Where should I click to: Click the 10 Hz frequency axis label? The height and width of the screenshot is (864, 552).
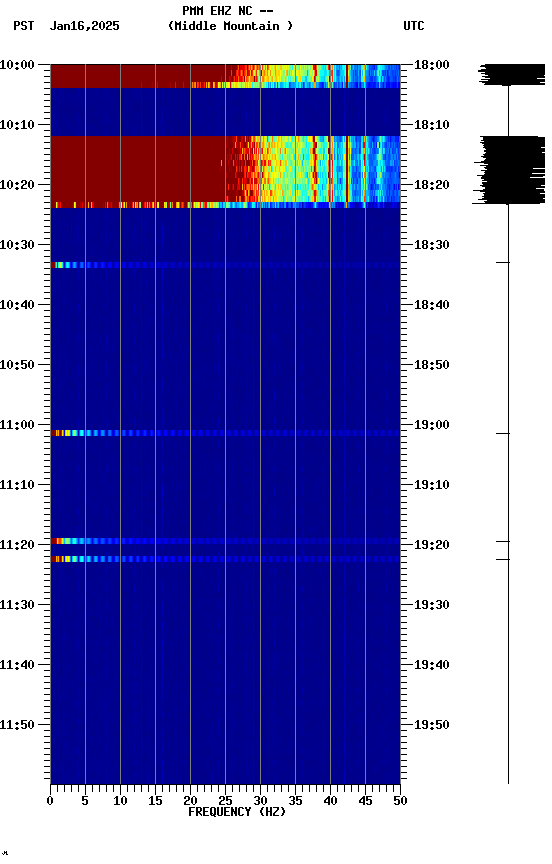click(x=120, y=801)
